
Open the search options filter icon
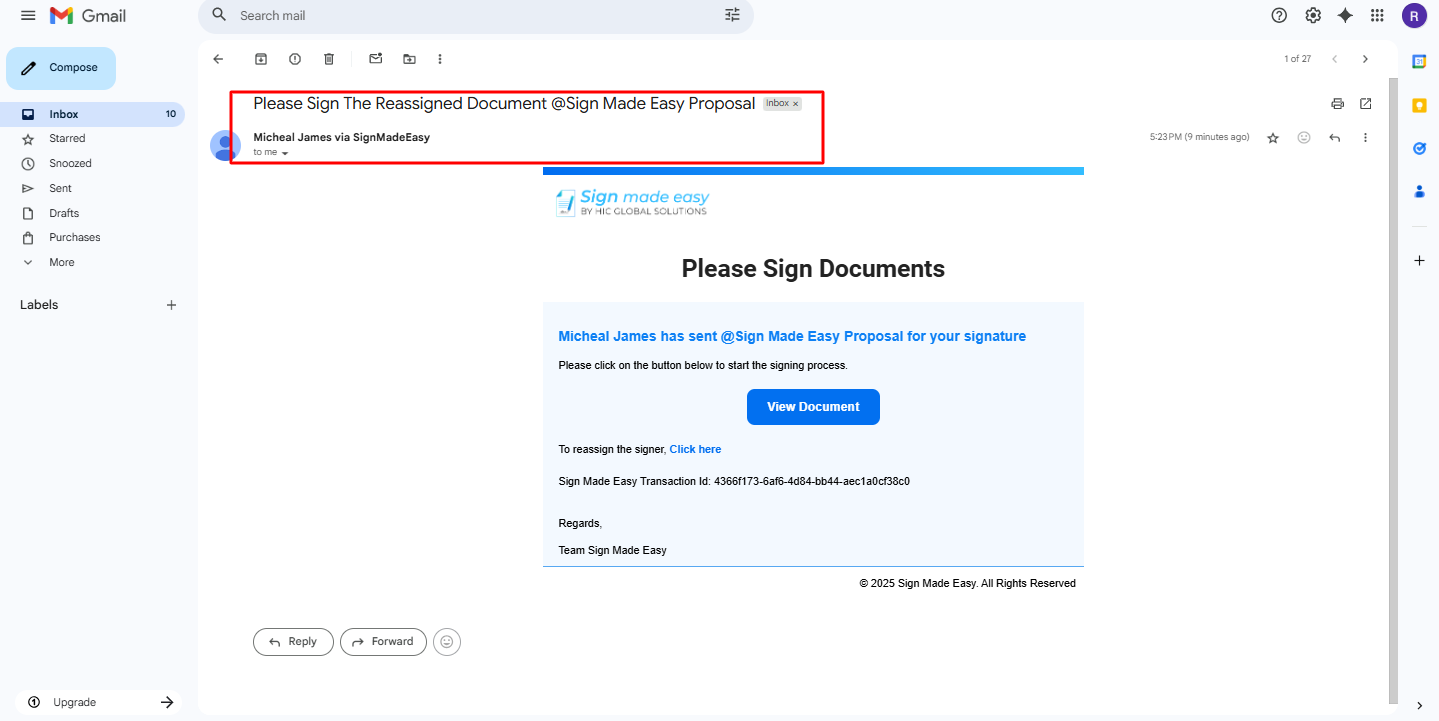(x=733, y=15)
